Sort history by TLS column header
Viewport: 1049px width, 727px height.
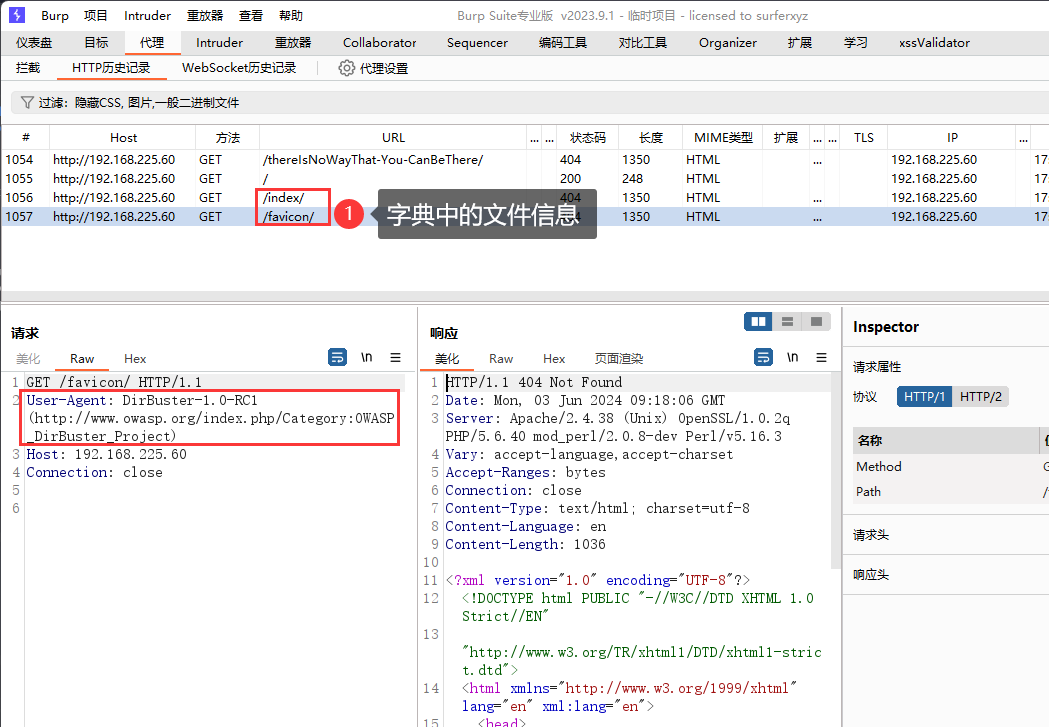pos(864,137)
